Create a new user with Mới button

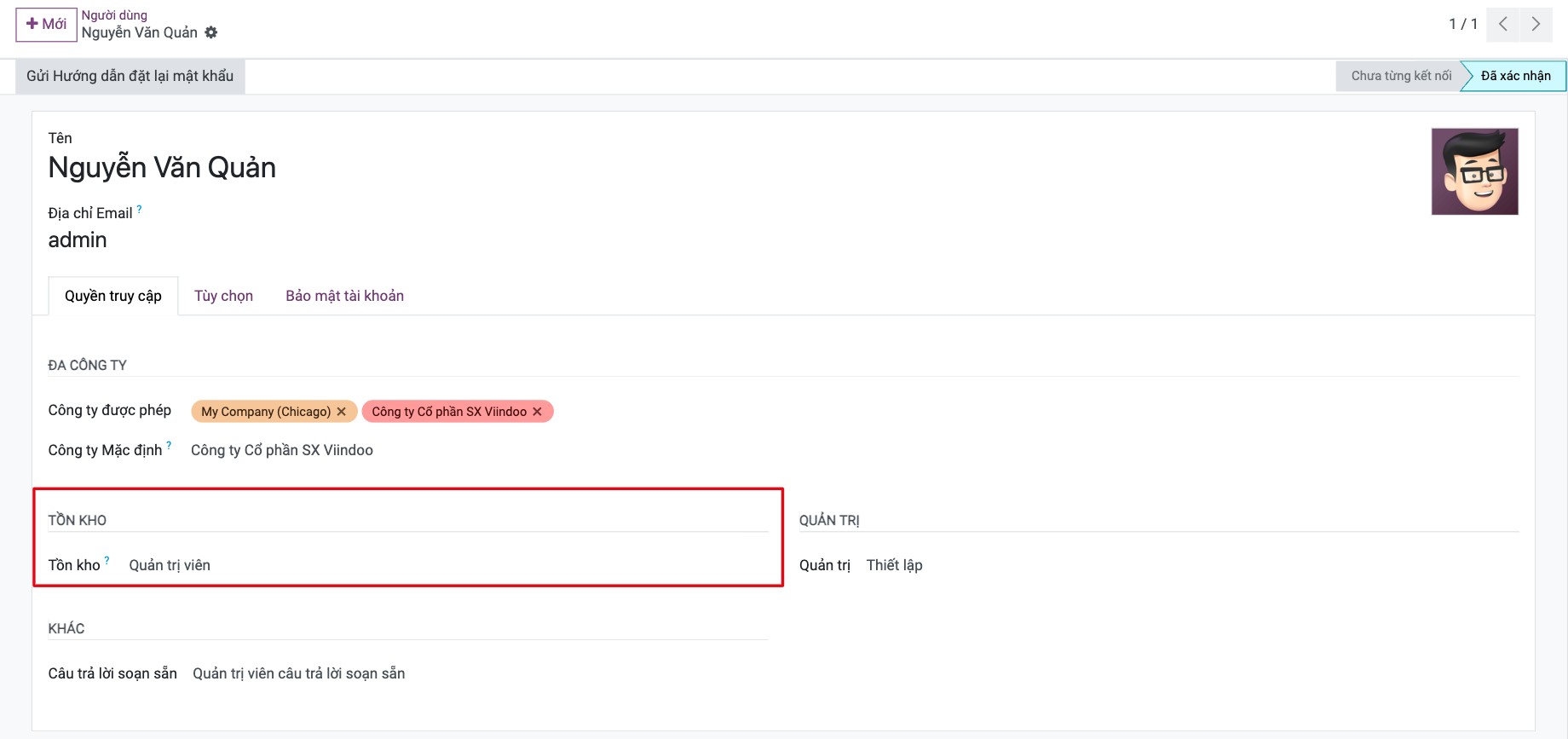pyautogui.click(x=46, y=24)
